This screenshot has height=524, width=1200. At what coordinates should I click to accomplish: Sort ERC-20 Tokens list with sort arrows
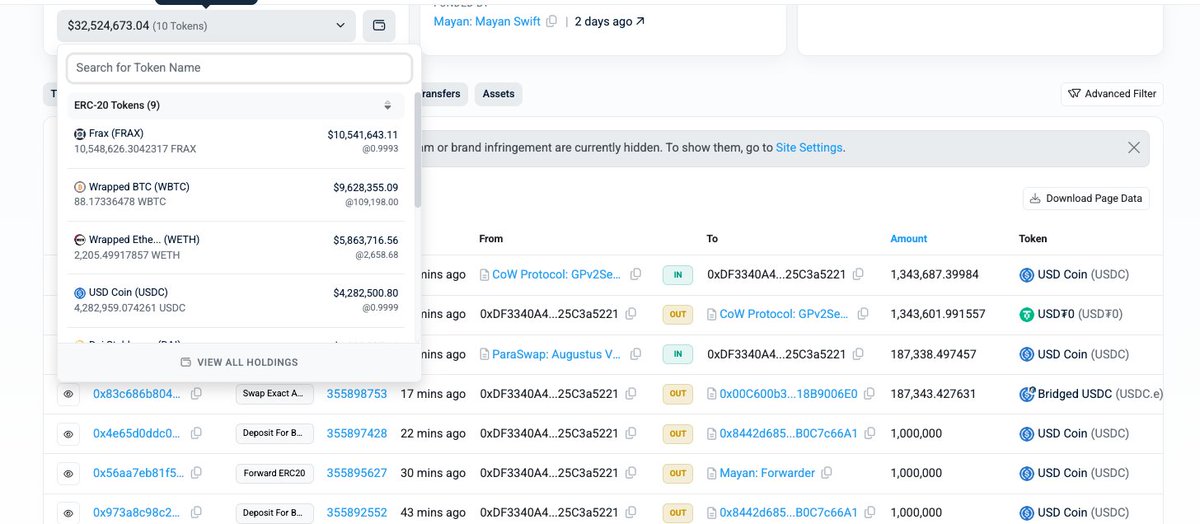tap(388, 105)
